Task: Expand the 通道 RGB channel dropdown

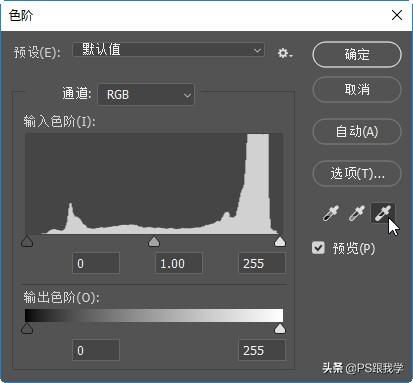Action: (x=146, y=94)
